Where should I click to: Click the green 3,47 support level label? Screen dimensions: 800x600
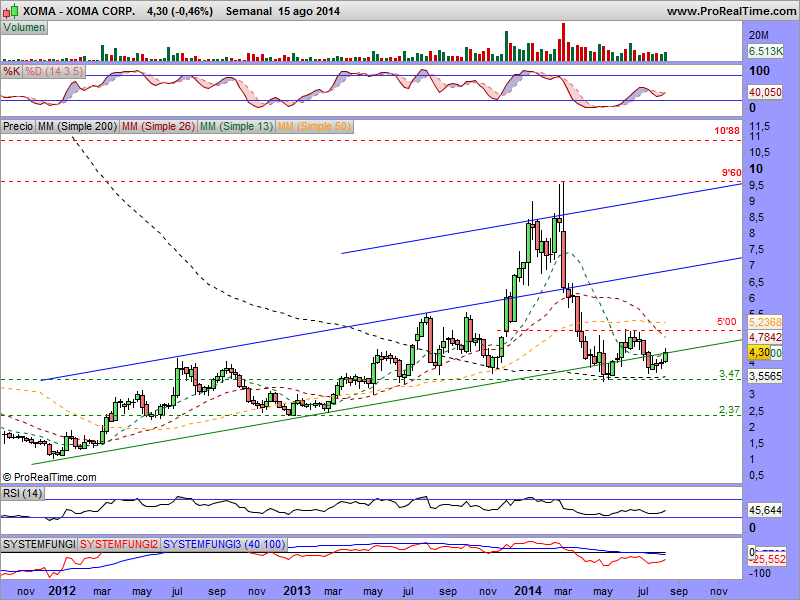pyautogui.click(x=730, y=374)
